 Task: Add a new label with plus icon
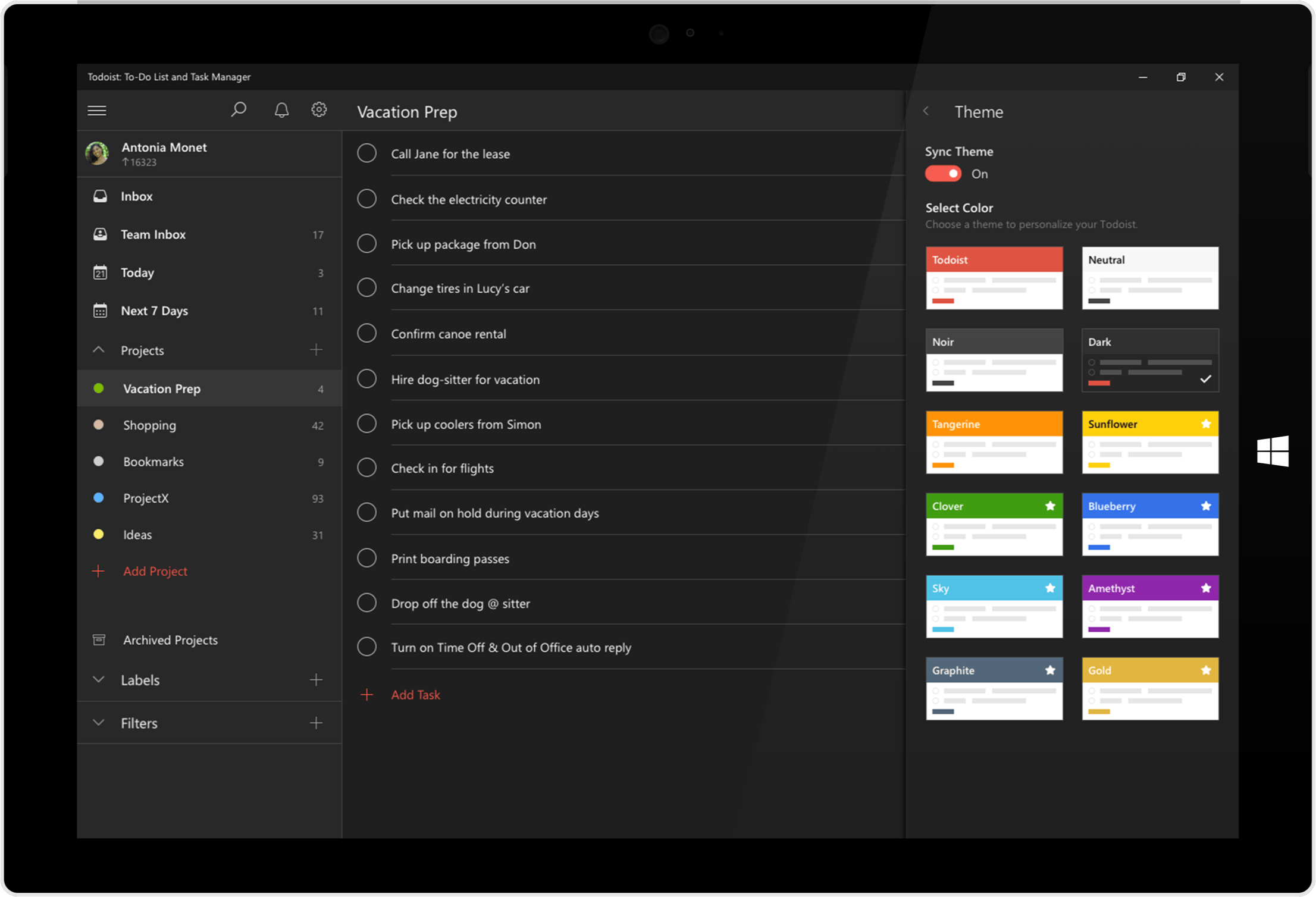(x=317, y=679)
